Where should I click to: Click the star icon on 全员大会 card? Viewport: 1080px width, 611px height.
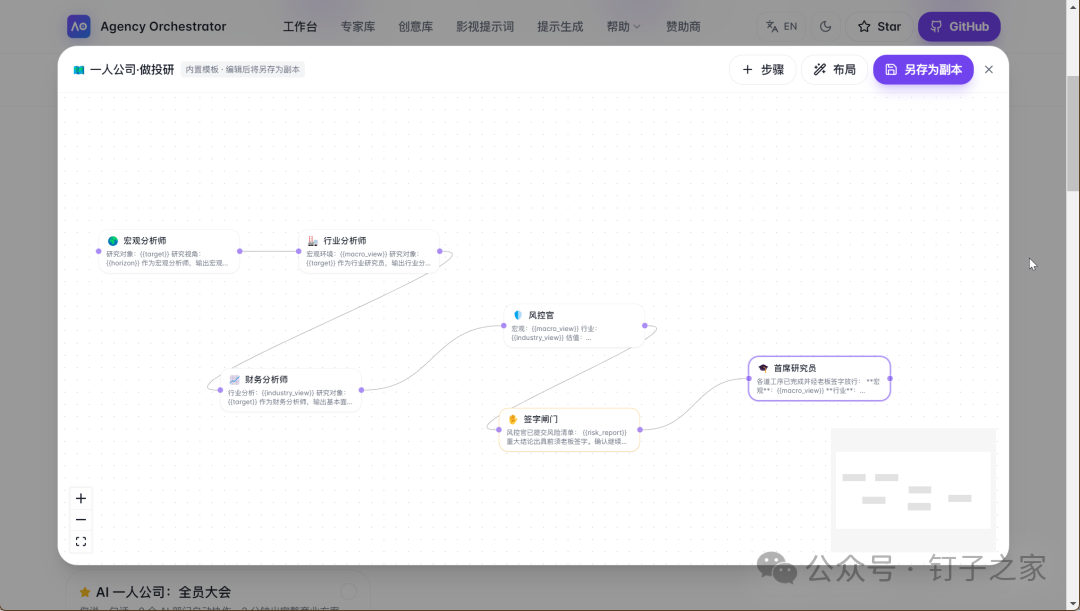click(x=85, y=592)
